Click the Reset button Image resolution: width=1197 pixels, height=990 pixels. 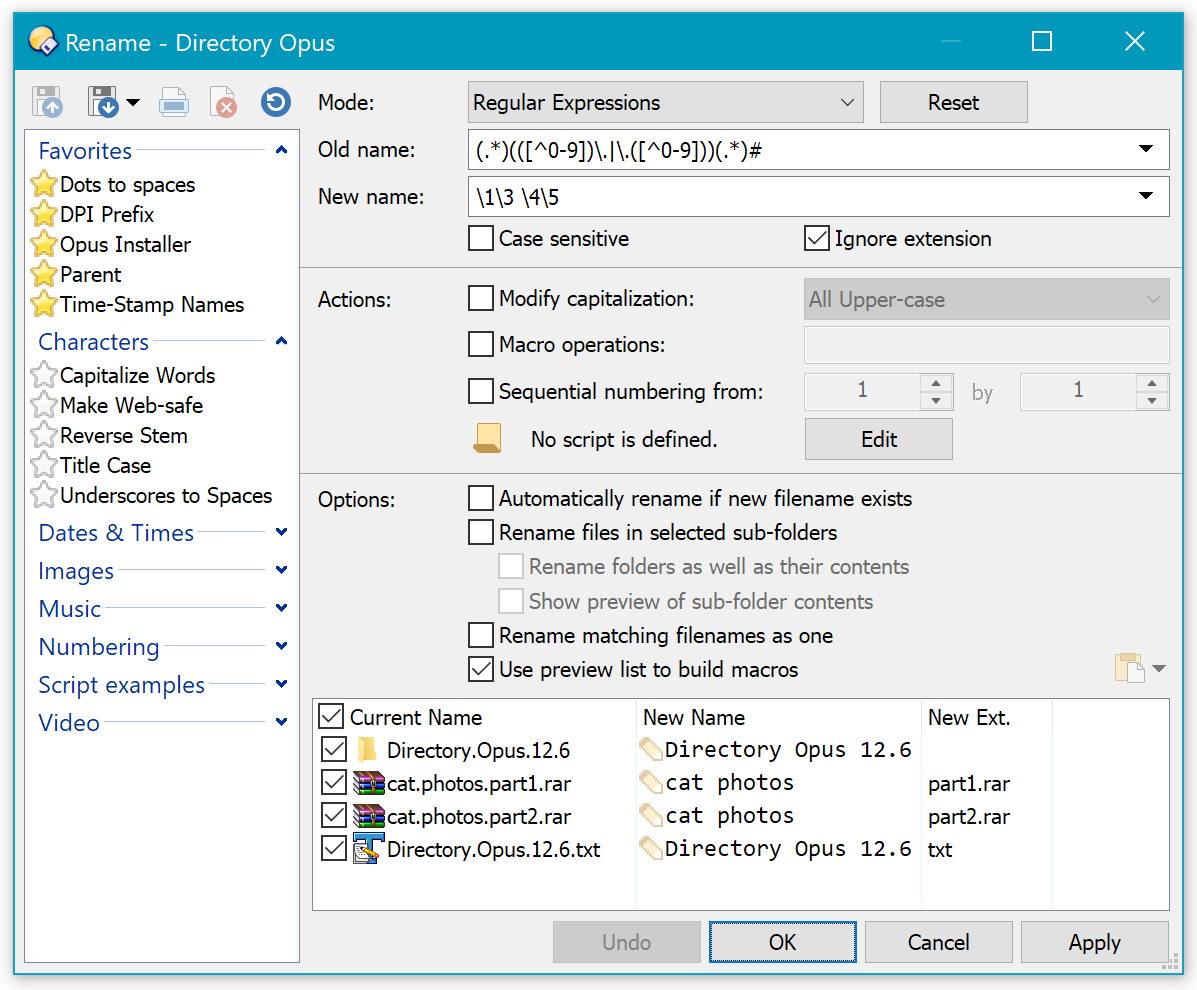[x=953, y=102]
